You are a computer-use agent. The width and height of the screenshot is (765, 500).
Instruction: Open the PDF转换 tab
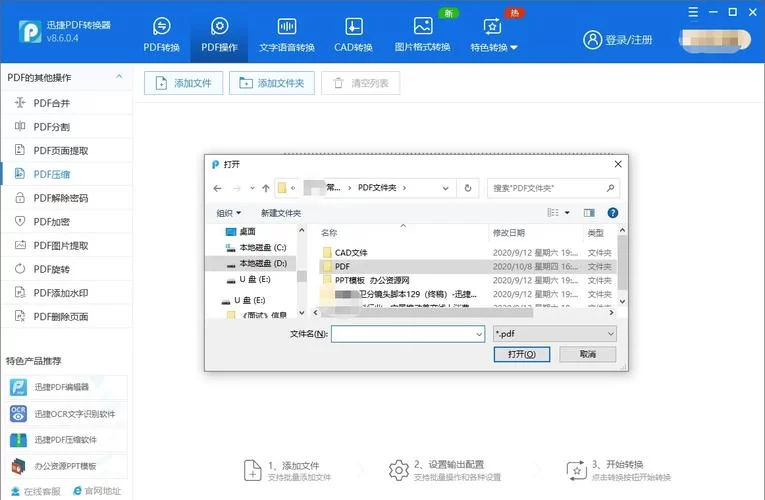coord(161,34)
